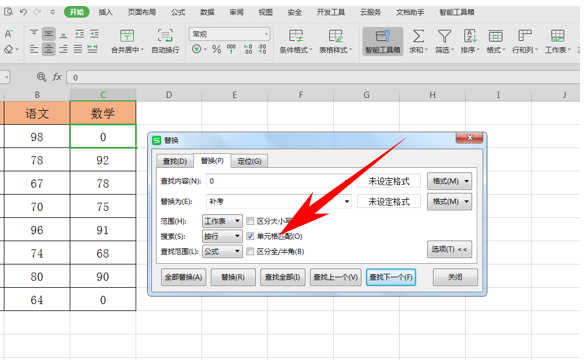Open the 工作表 worksheet menu
This screenshot has width=584, height=360.
tap(558, 41)
